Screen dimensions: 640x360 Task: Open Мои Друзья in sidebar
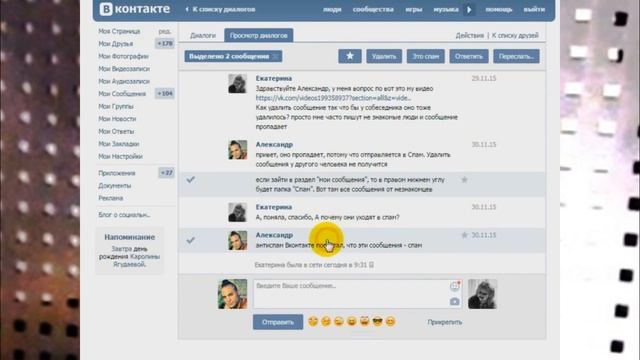(116, 44)
